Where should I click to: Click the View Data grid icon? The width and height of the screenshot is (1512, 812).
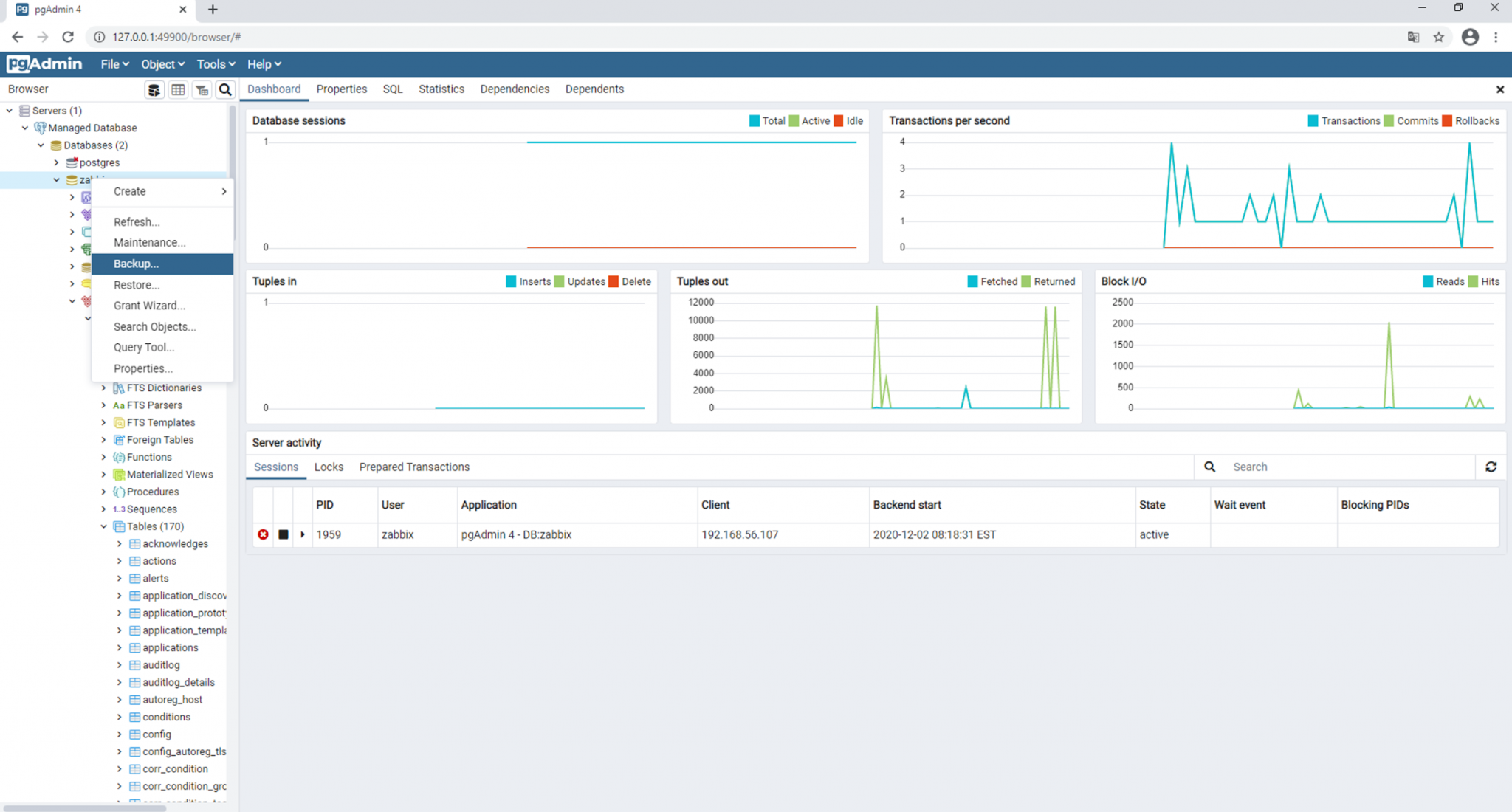[x=178, y=89]
